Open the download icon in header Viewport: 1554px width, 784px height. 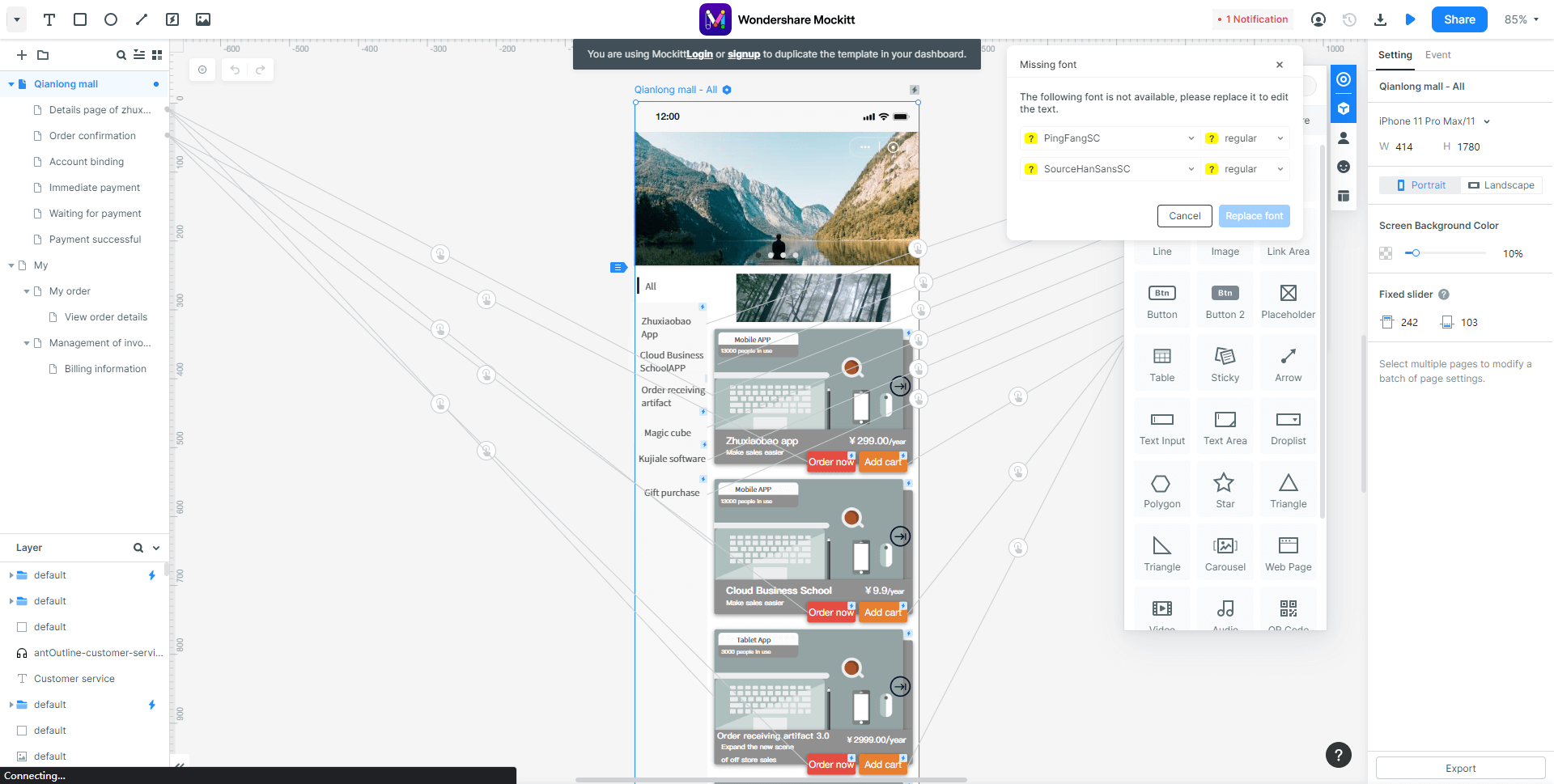1380,19
